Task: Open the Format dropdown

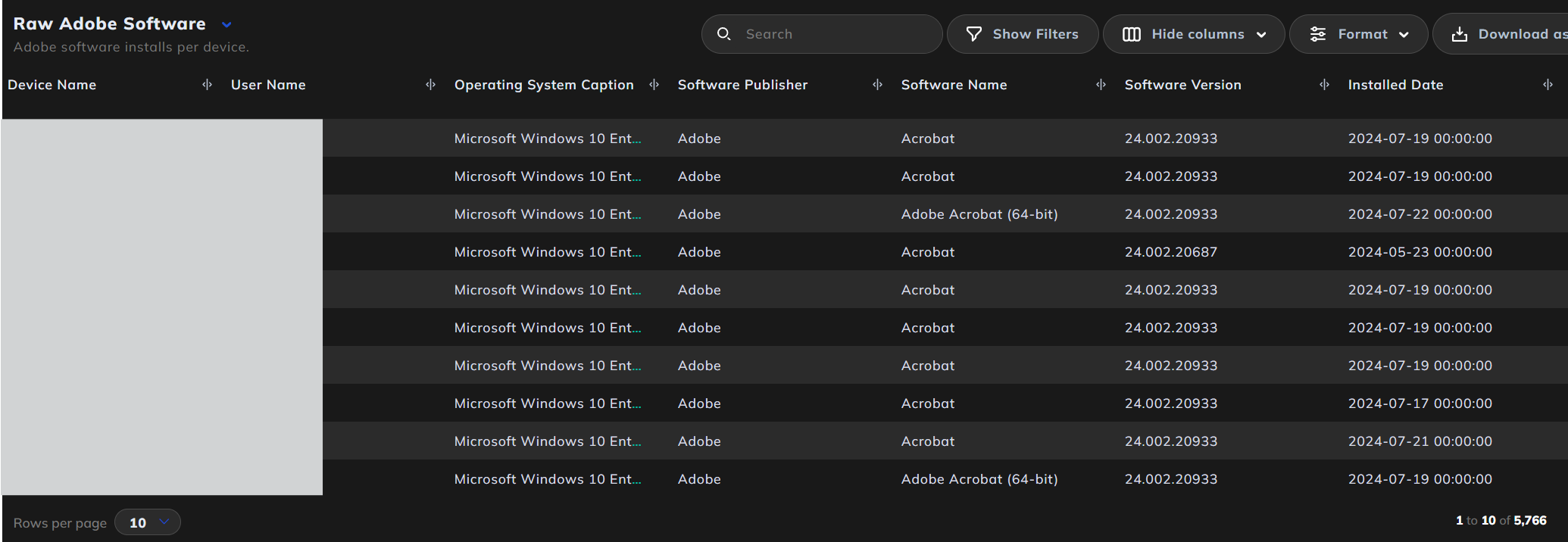Action: pos(1359,34)
